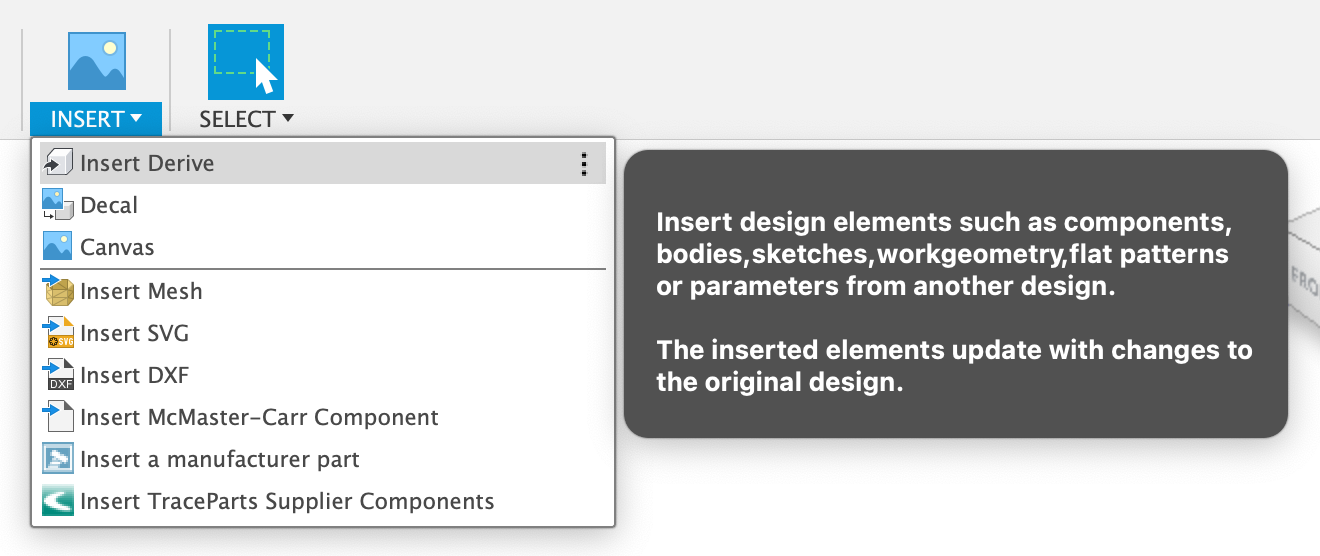
Task: Click the Select tool icon
Action: [x=245, y=61]
